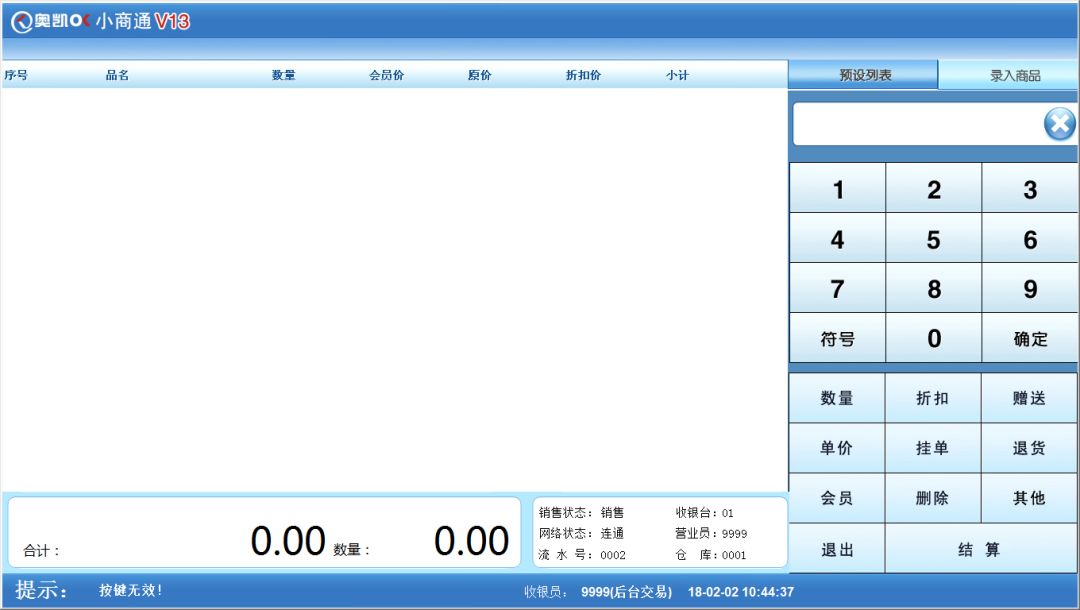Image resolution: width=1080 pixels, height=610 pixels.
Task: Click the 符号 key
Action: [x=838, y=338]
